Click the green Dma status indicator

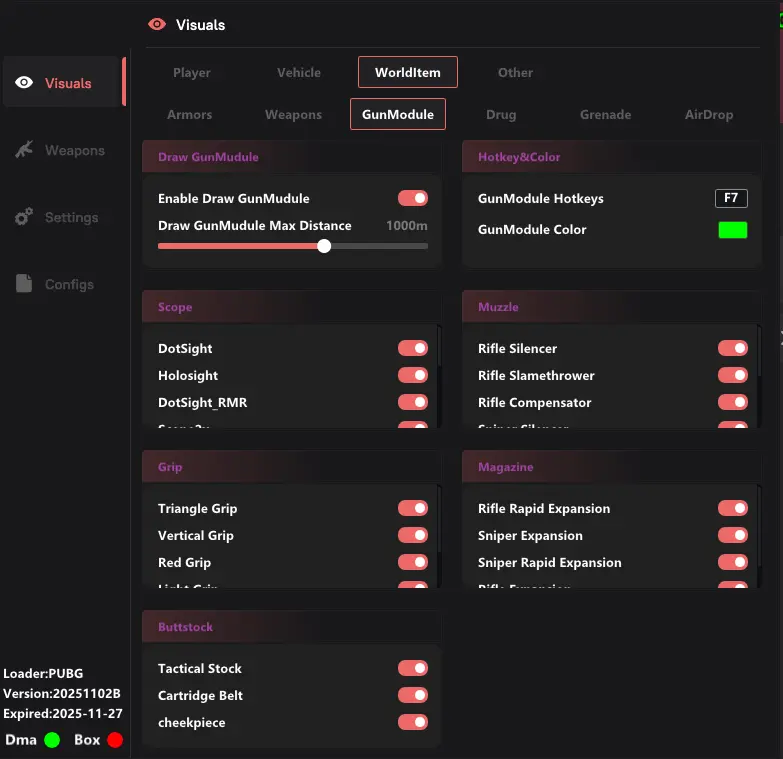click(x=52, y=740)
